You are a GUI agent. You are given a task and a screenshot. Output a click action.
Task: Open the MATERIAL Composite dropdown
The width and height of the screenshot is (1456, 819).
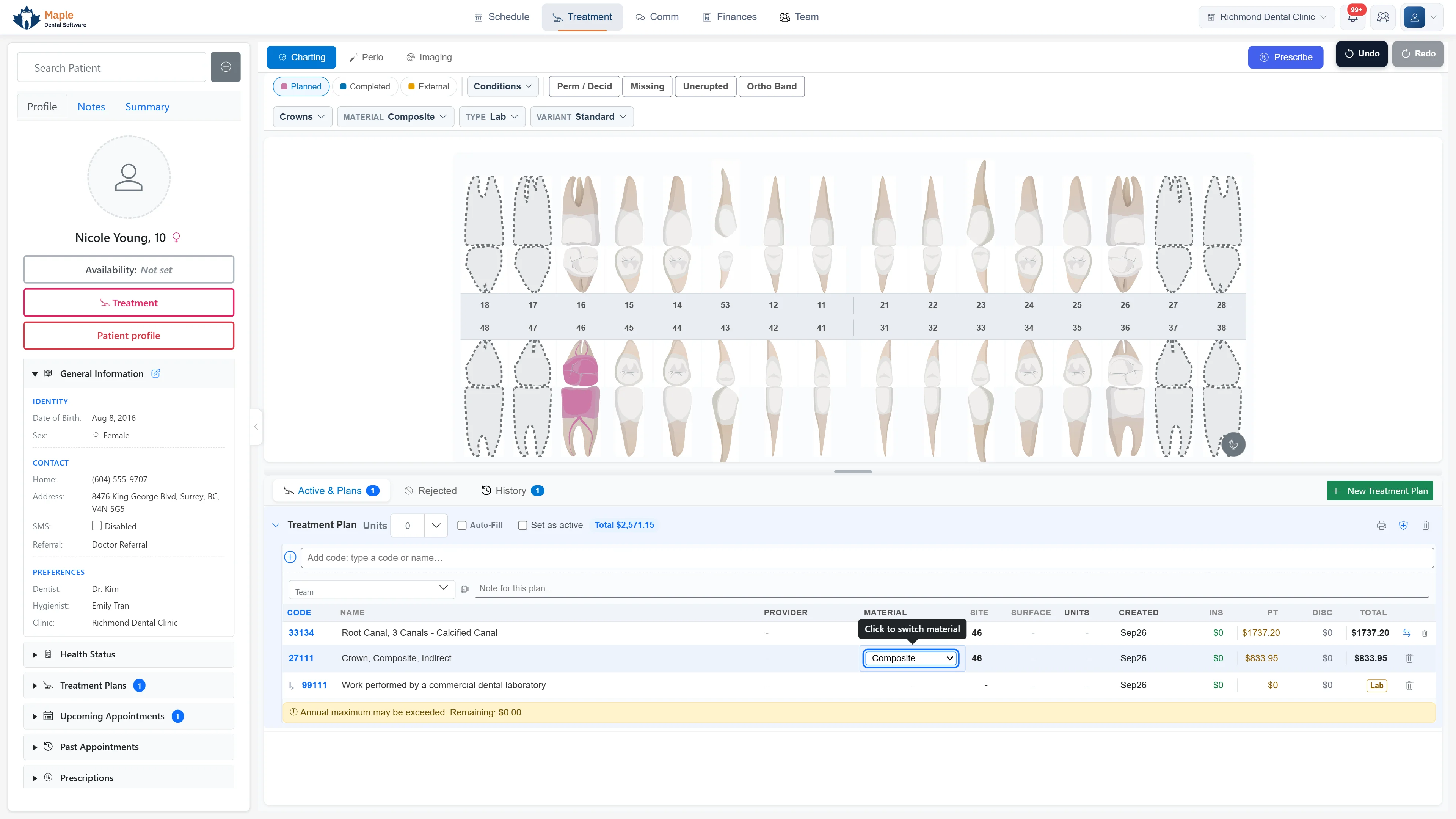(x=395, y=116)
